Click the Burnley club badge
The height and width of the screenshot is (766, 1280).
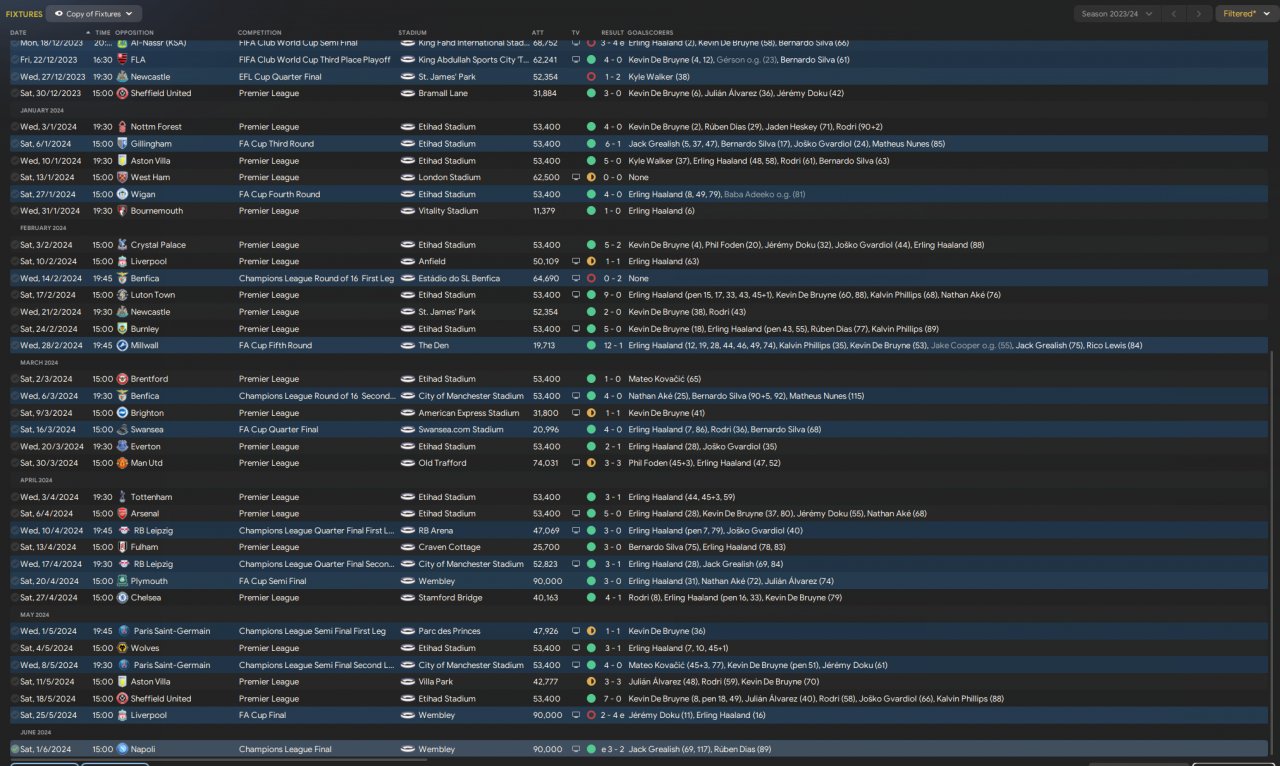click(x=122, y=329)
